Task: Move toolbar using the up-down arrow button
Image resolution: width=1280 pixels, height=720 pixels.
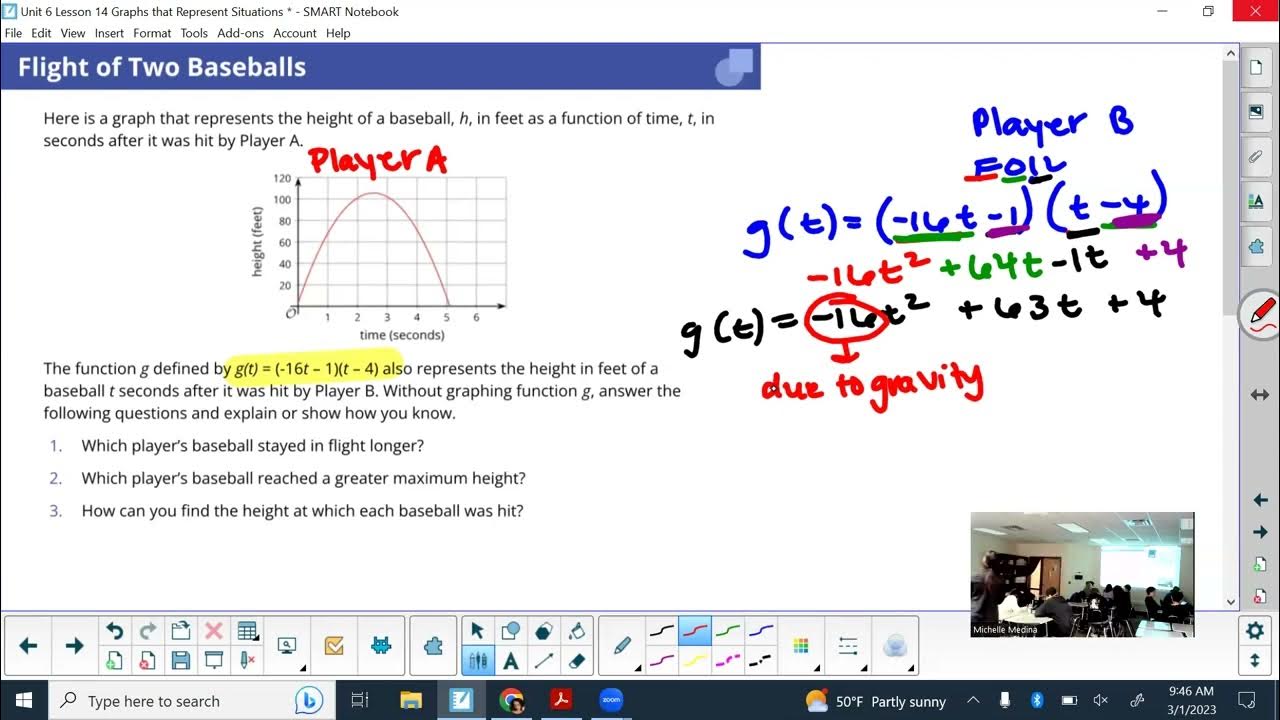Action: pyautogui.click(x=1254, y=660)
